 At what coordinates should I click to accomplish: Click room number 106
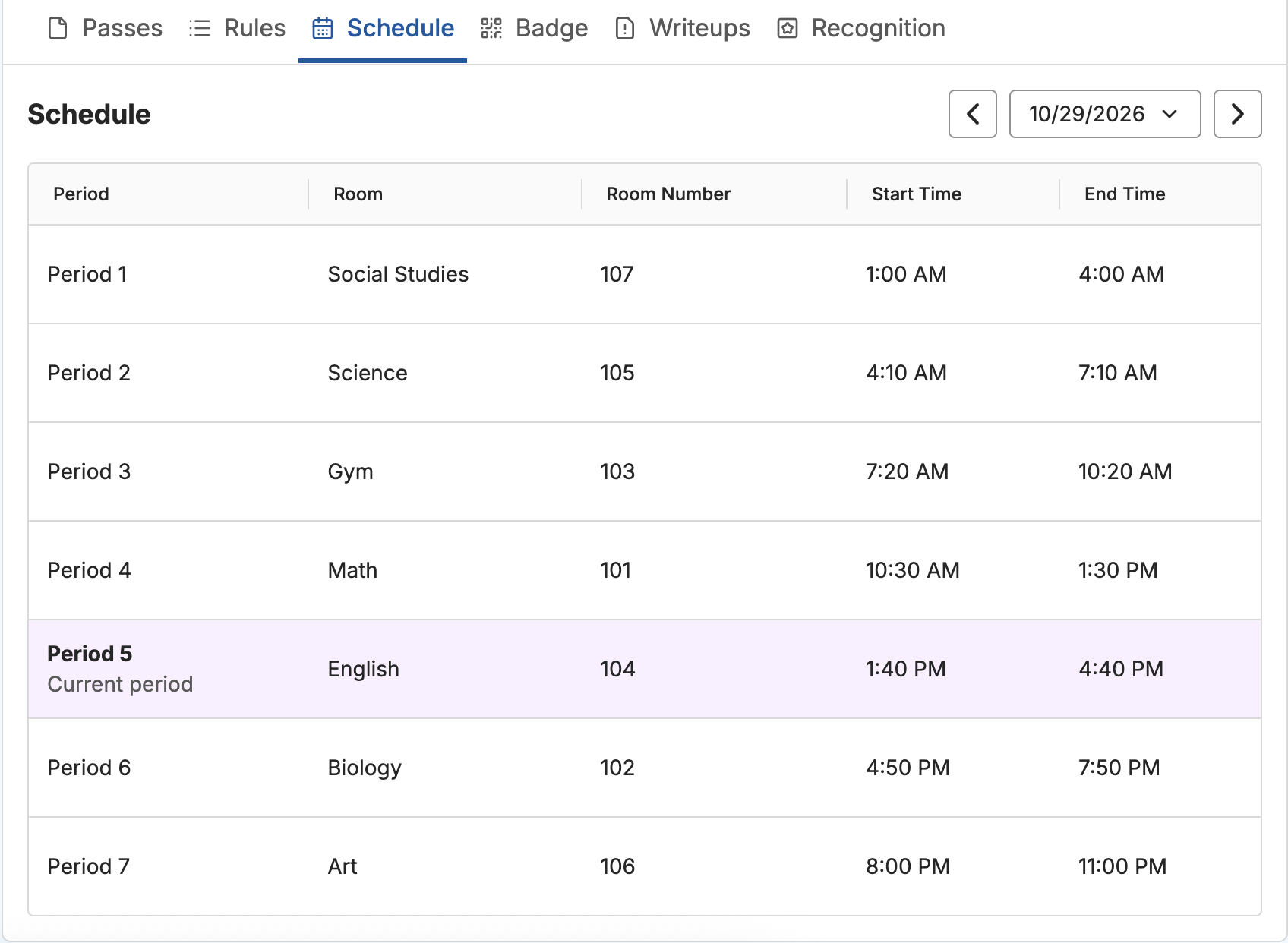(617, 866)
